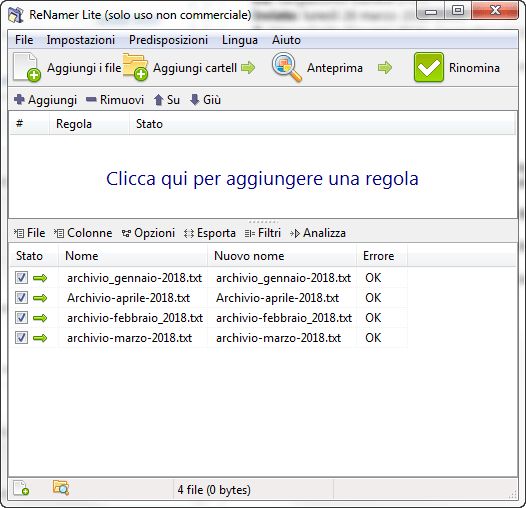Open the Impostazioni menu

point(81,40)
